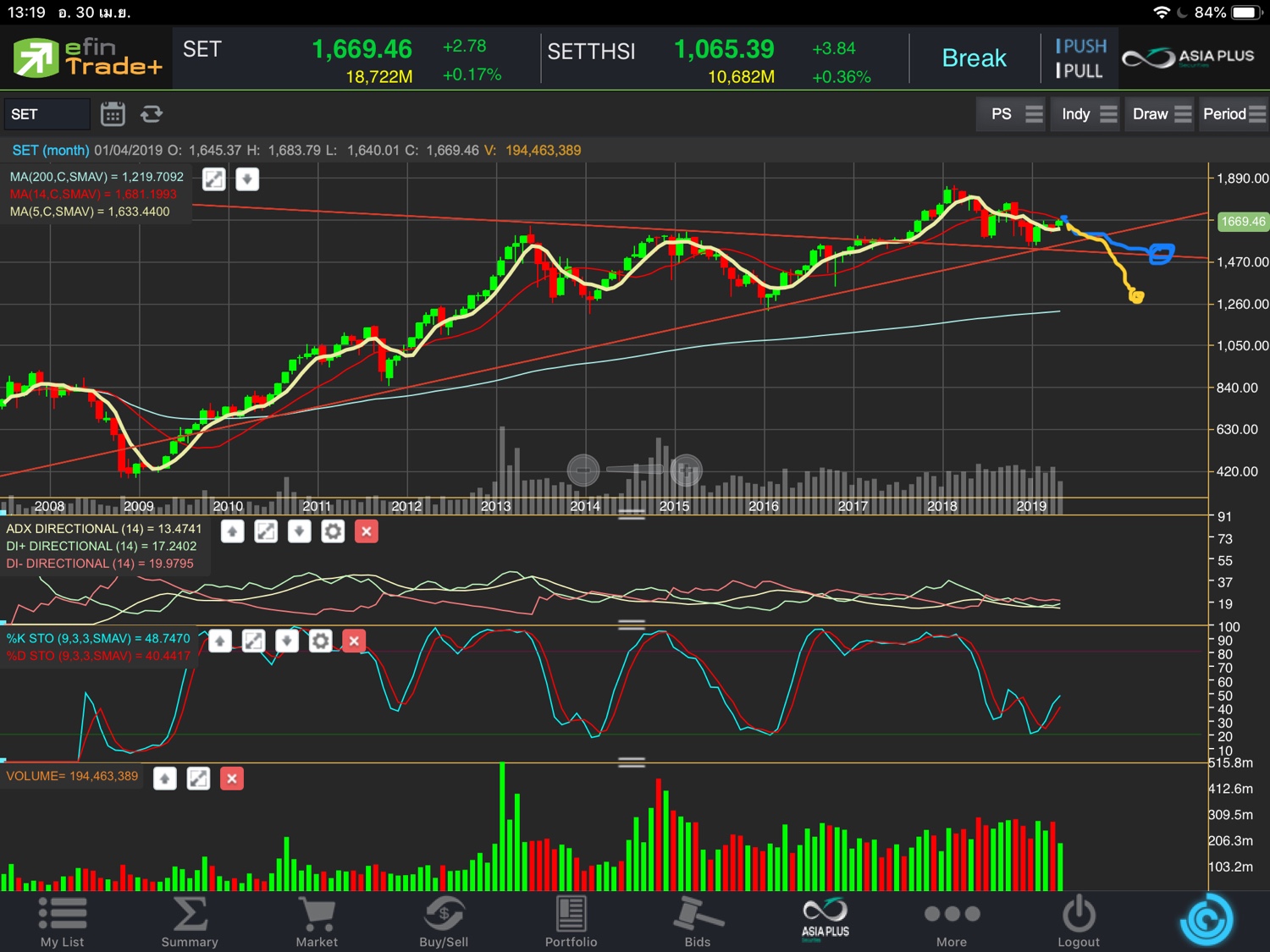Open the Buy/Sell tab

pos(444,922)
